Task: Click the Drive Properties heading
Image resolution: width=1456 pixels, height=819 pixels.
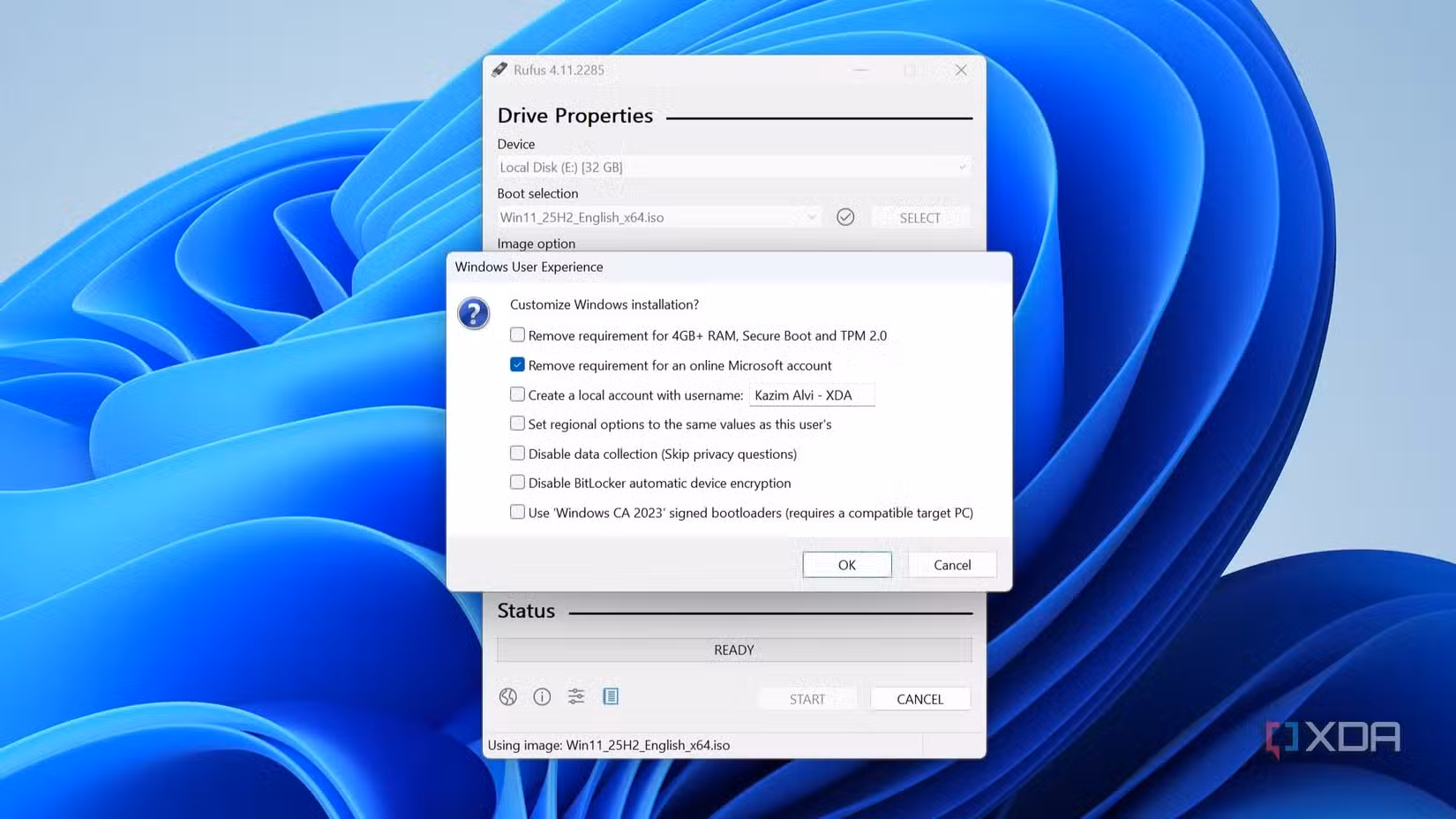Action: [x=575, y=116]
